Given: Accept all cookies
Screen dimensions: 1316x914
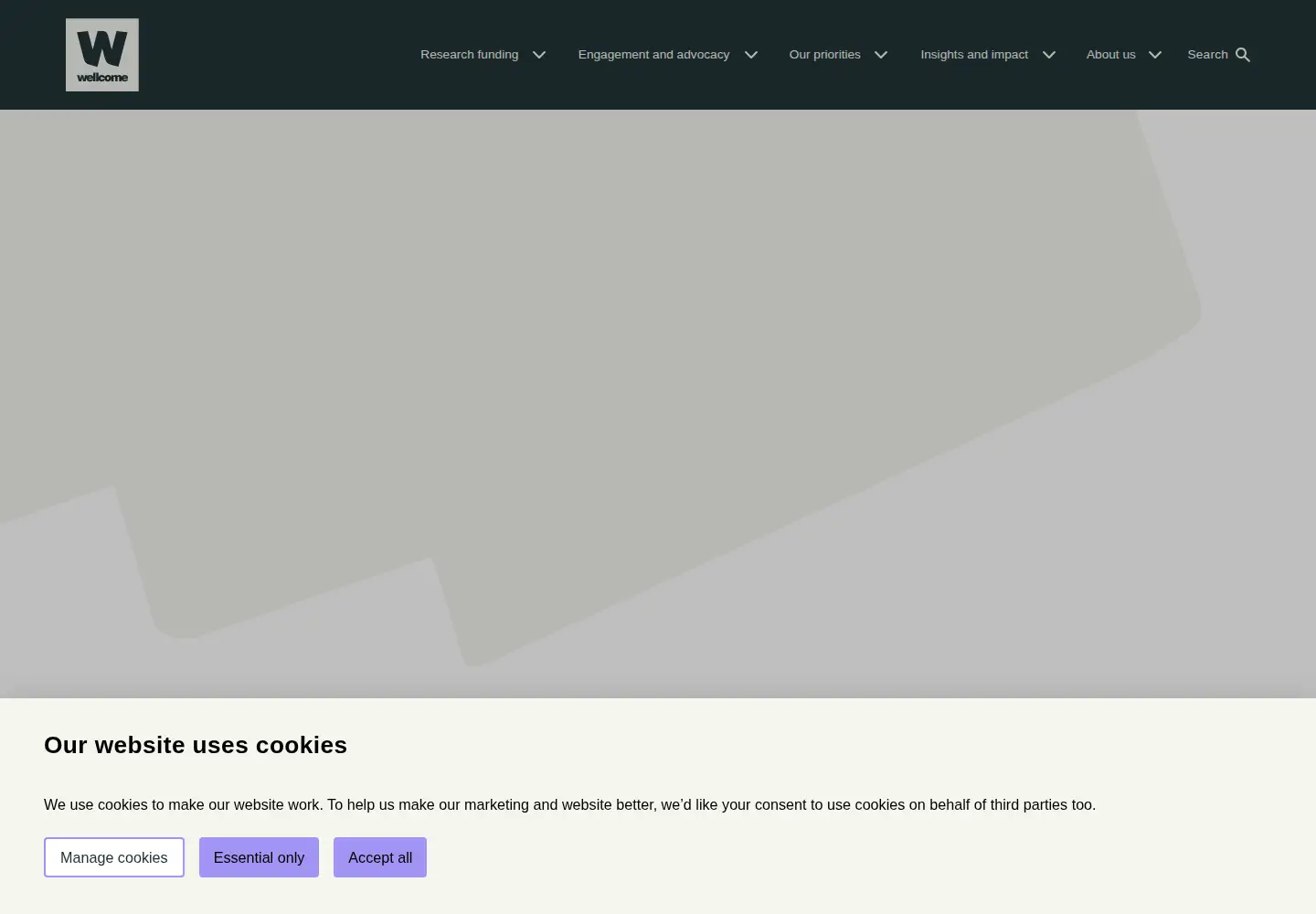Looking at the screenshot, I should [380, 857].
